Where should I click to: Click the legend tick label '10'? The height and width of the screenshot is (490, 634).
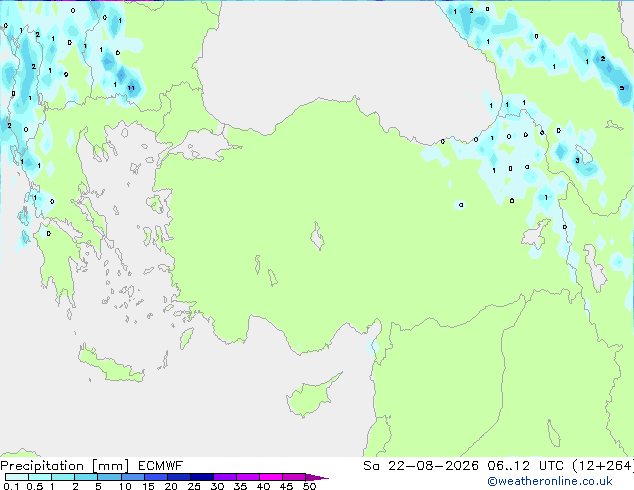pyautogui.click(x=125, y=486)
